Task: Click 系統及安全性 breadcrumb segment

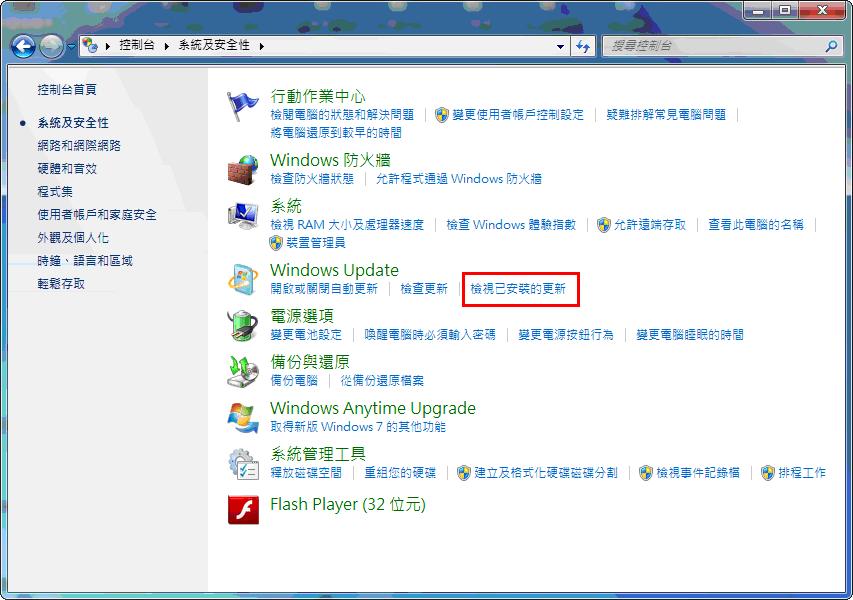Action: [214, 45]
